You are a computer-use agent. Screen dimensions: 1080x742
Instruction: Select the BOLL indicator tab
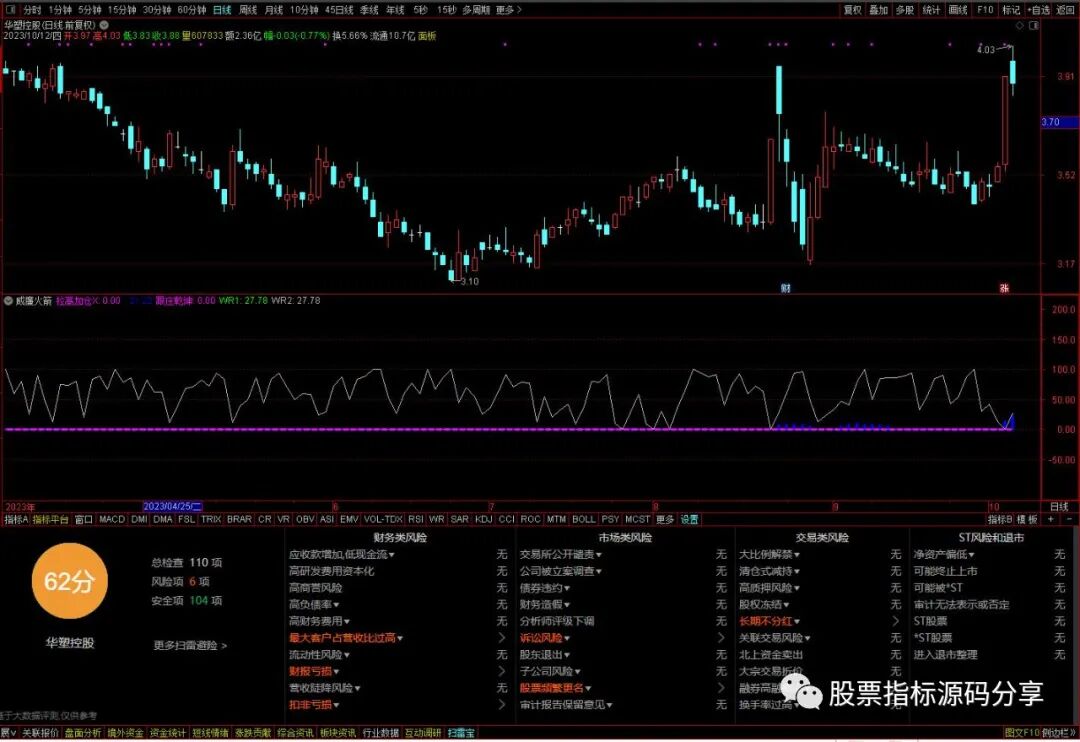tap(583, 519)
